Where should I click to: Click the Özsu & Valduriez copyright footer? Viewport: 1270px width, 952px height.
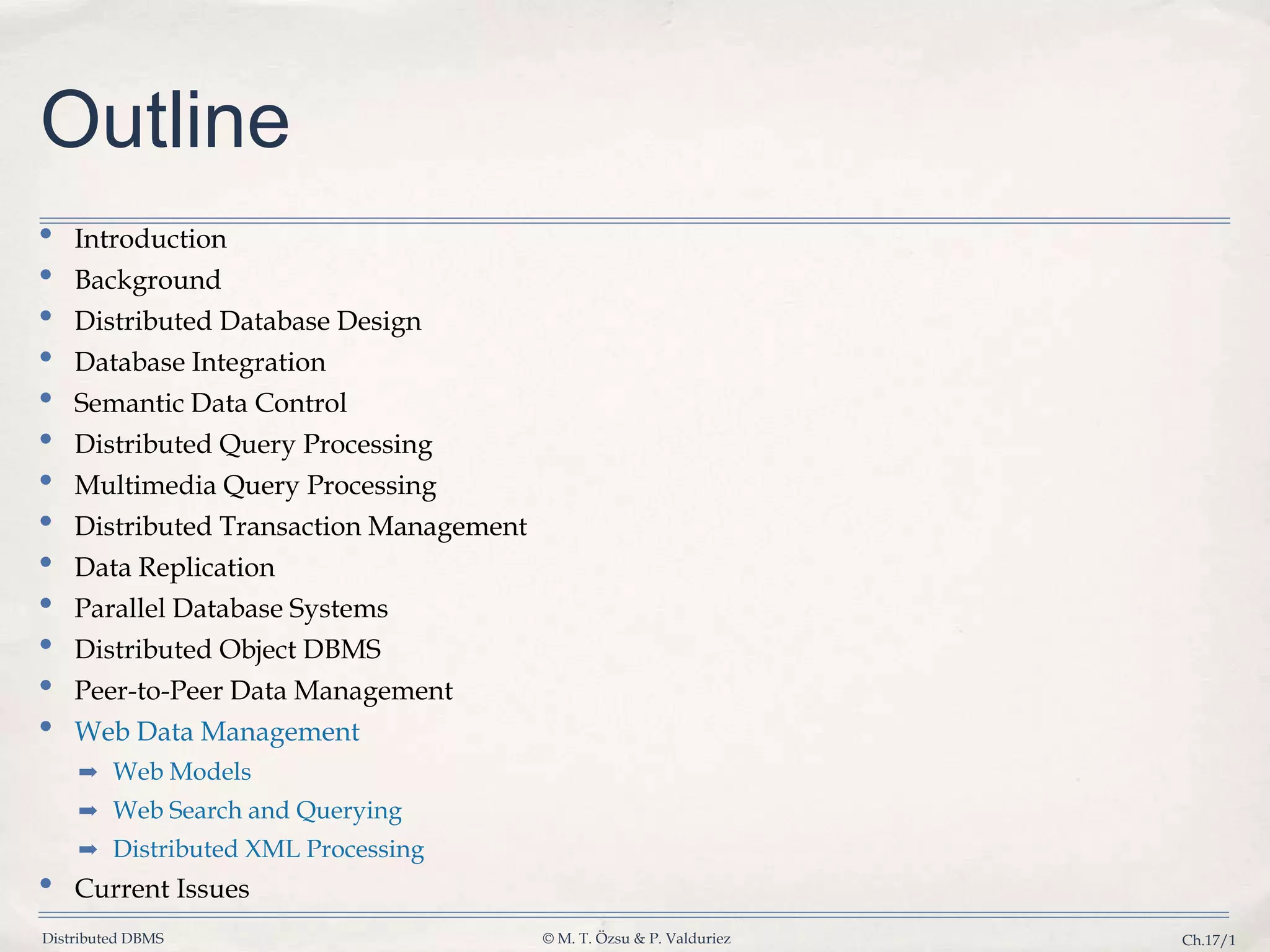pos(636,938)
